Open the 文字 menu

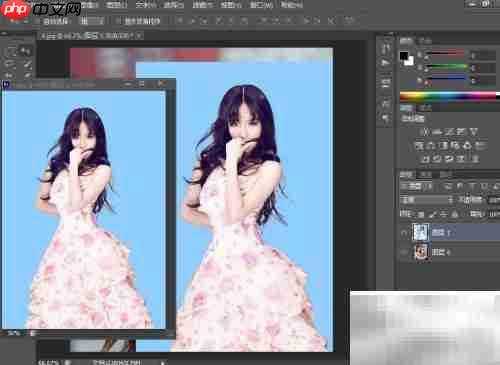point(146,5)
